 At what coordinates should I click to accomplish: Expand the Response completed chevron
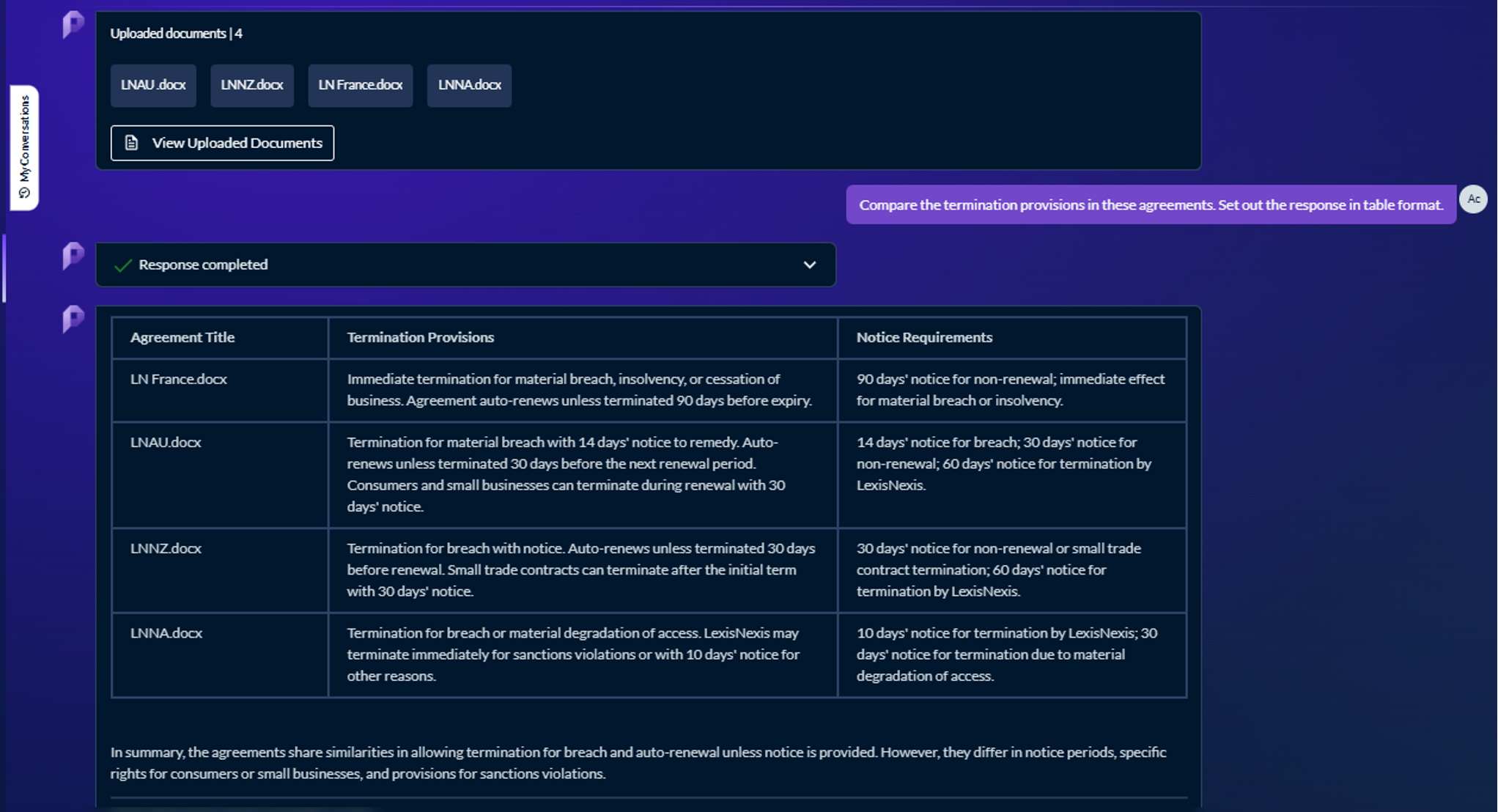[x=809, y=265]
